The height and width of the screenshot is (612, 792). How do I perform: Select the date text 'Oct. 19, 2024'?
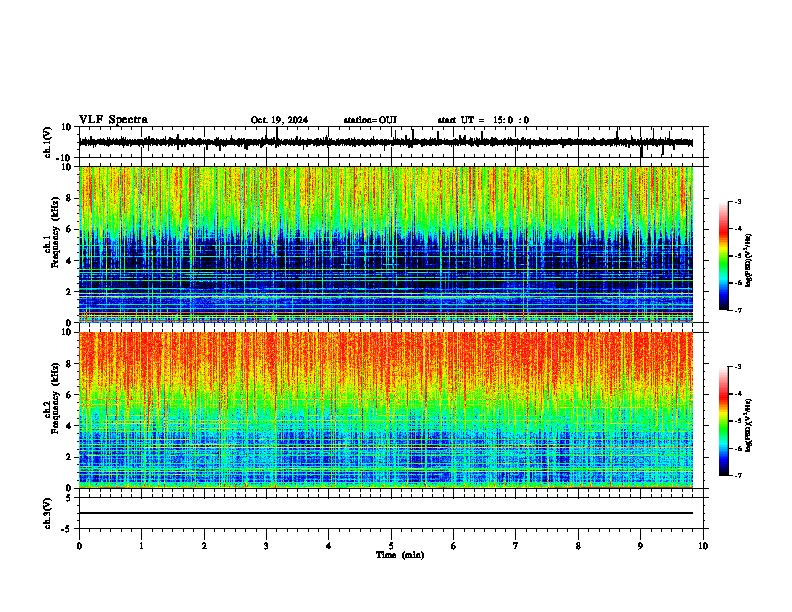tap(279, 120)
